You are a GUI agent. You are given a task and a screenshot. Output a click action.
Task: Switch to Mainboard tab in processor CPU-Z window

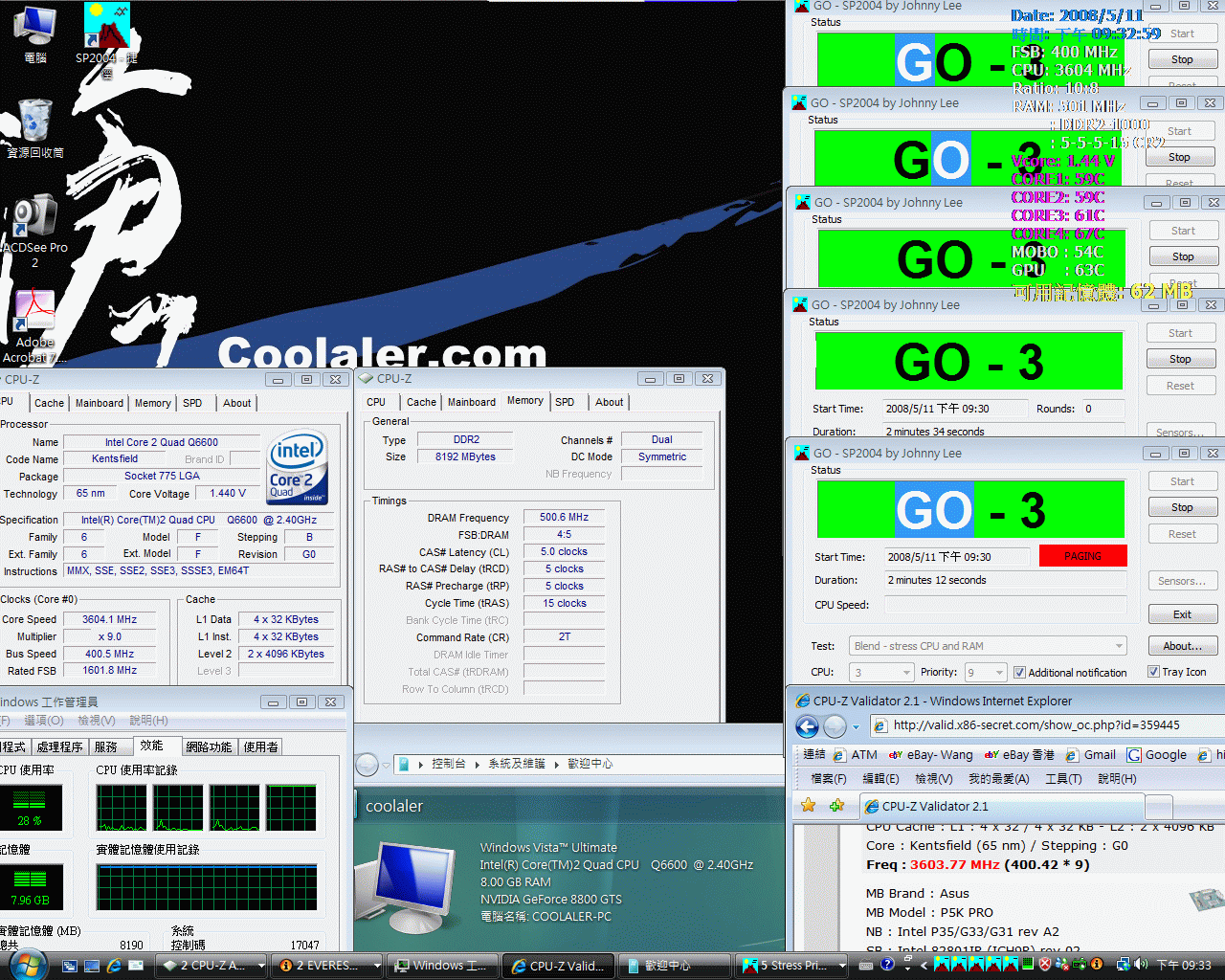click(x=100, y=403)
